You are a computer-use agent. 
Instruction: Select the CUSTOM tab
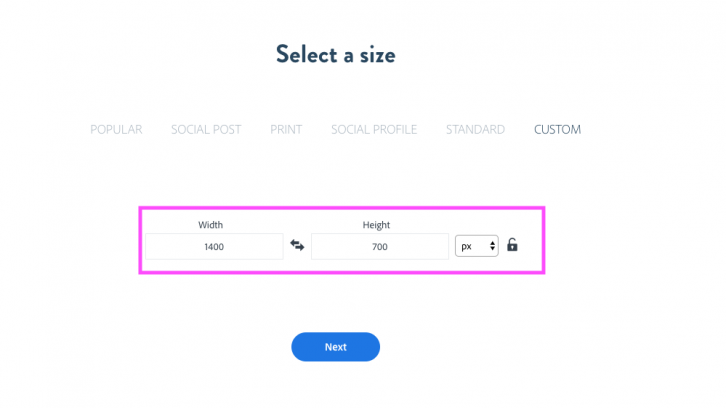click(557, 129)
